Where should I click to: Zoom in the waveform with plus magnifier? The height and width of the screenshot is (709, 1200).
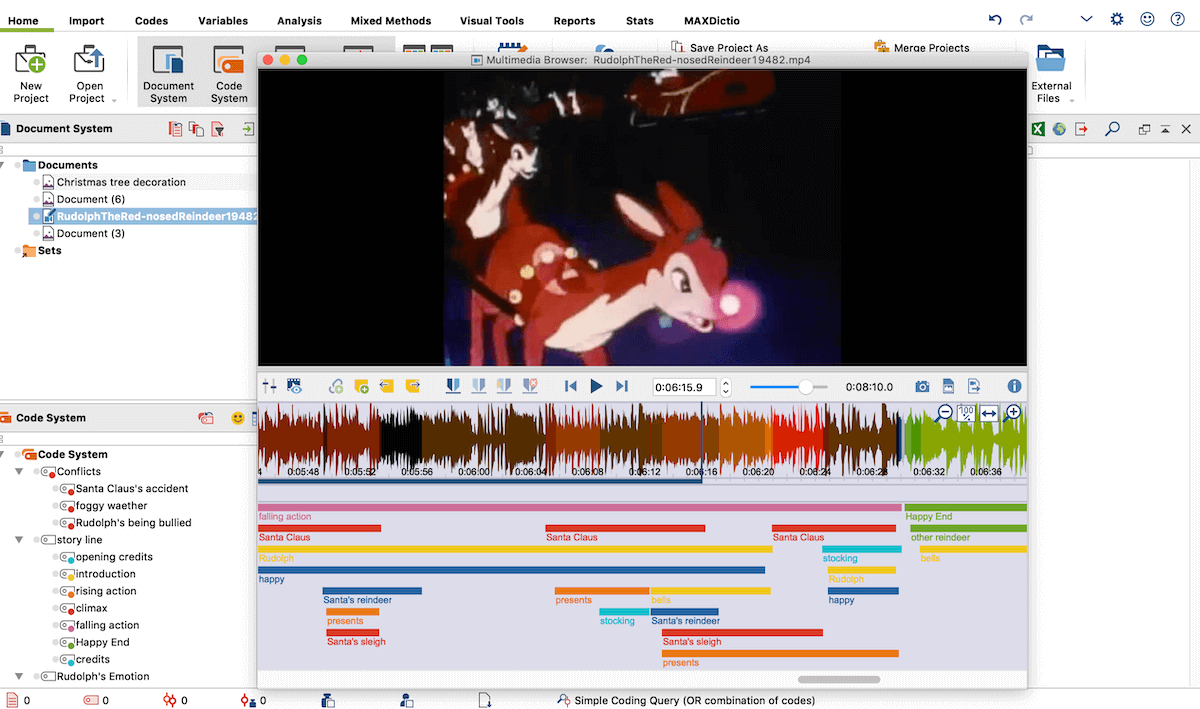pyautogui.click(x=1012, y=413)
